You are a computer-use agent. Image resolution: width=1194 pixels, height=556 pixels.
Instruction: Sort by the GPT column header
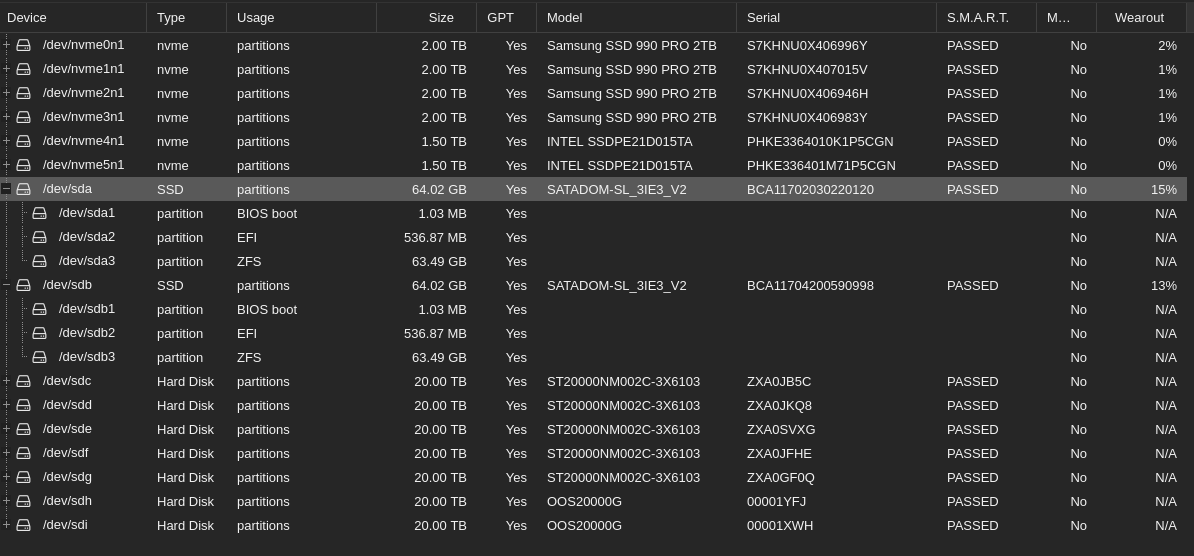click(506, 18)
